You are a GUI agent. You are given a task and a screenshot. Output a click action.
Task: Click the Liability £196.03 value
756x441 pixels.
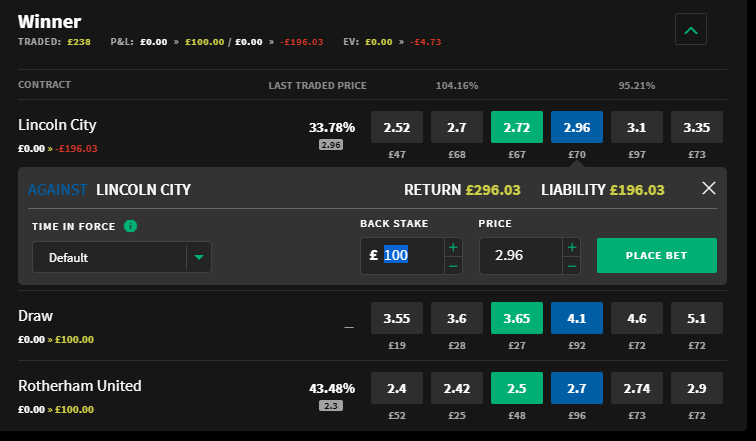pyautogui.click(x=637, y=190)
